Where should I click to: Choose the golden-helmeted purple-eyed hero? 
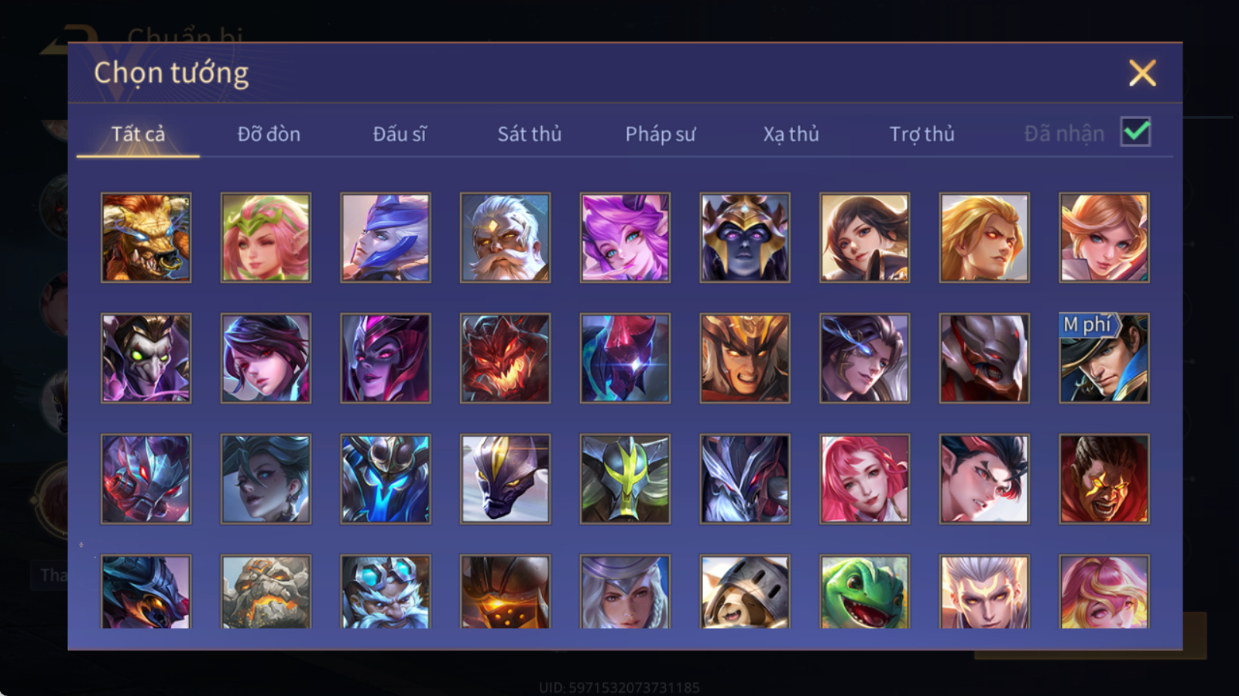tap(745, 238)
